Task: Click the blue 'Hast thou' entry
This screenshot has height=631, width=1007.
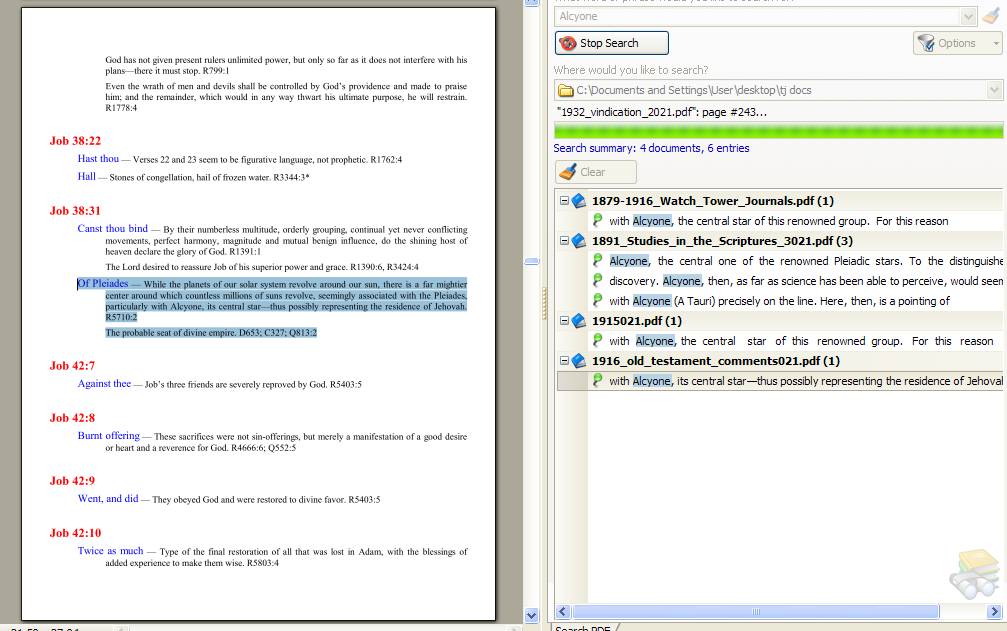Action: click(98, 159)
